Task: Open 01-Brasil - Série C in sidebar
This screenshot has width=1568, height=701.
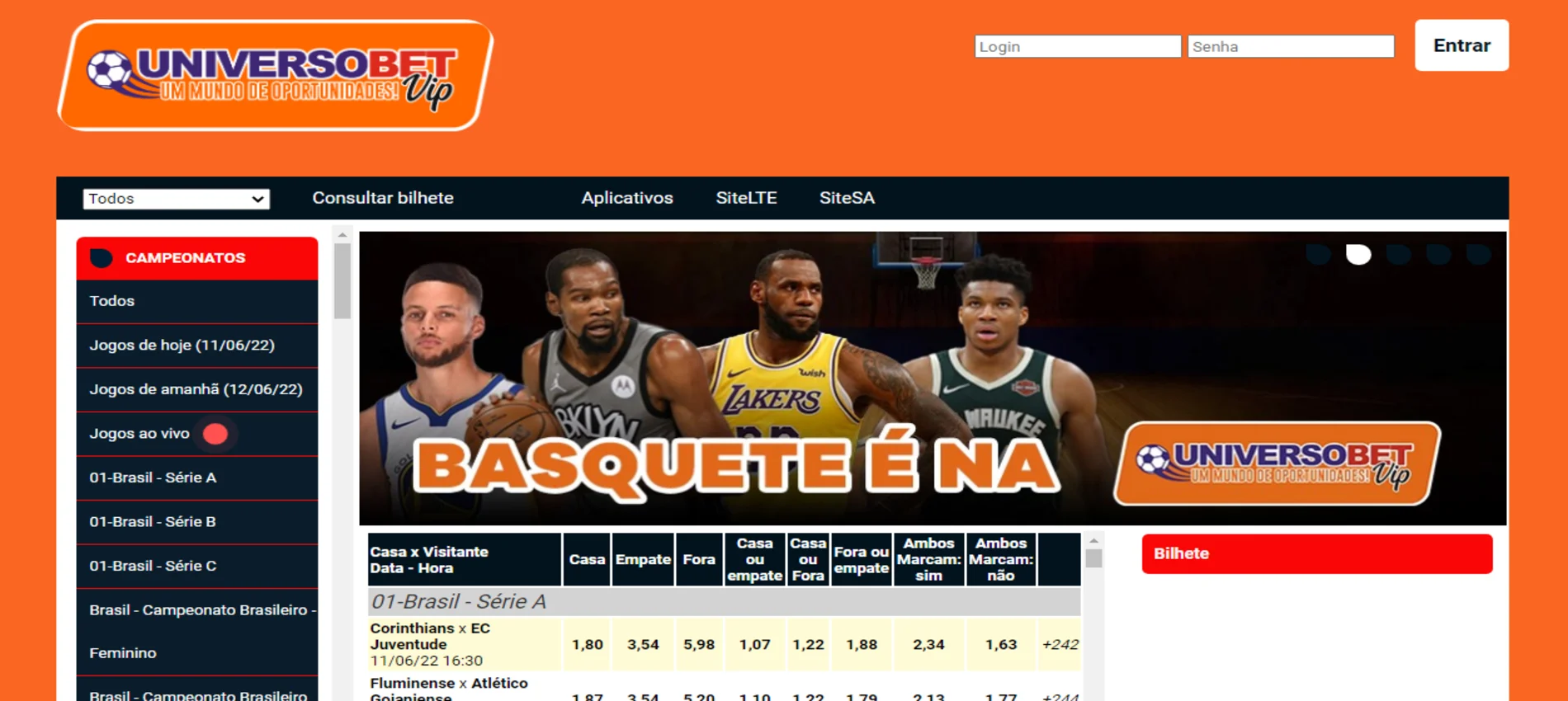Action: click(197, 566)
